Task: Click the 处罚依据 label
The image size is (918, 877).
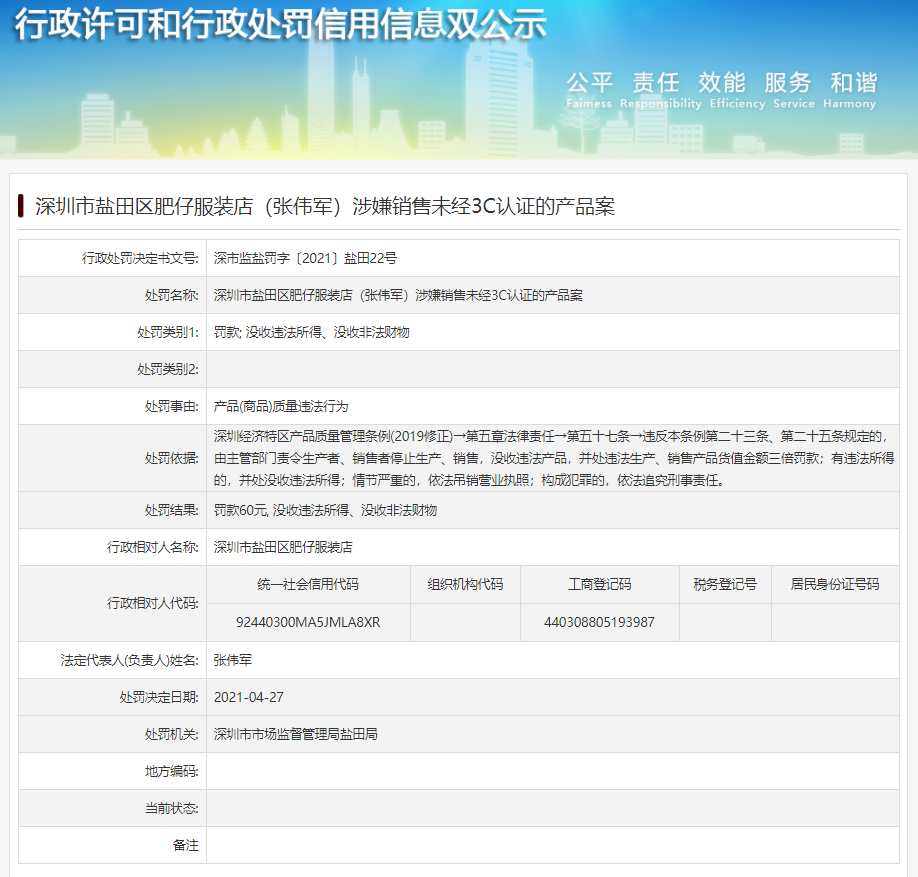Action: click(172, 458)
